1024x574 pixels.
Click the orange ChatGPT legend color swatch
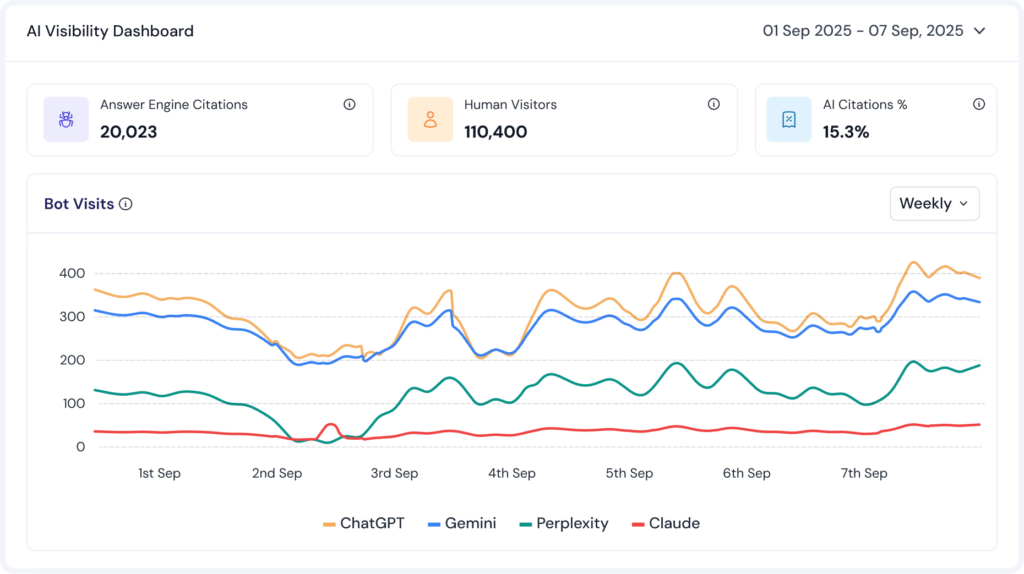pos(329,524)
